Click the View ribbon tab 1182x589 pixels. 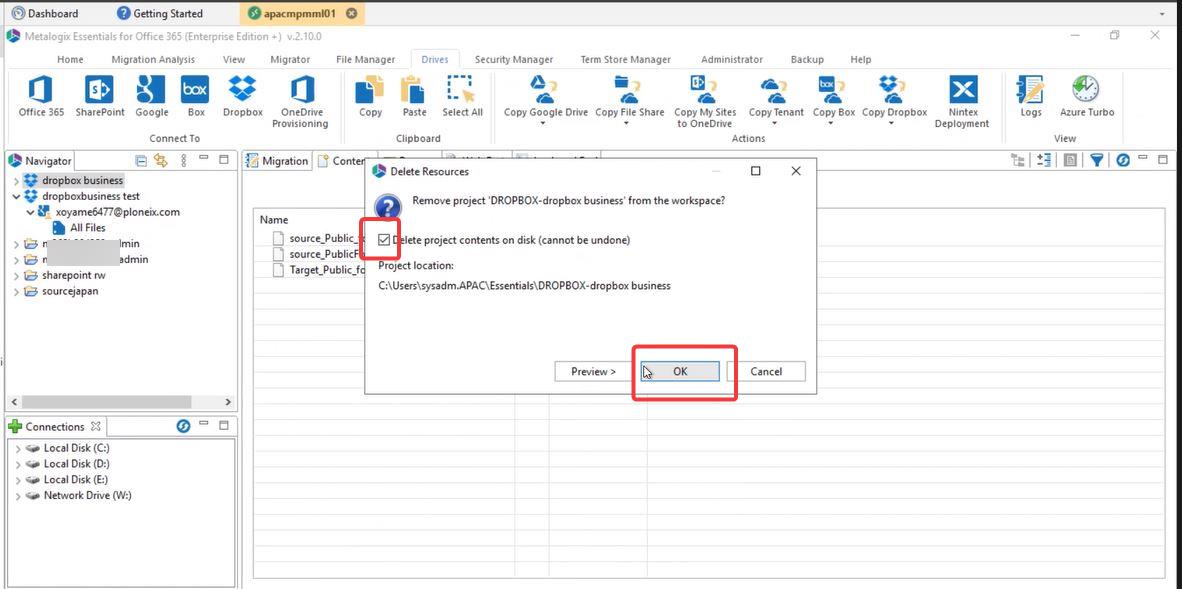[234, 60]
